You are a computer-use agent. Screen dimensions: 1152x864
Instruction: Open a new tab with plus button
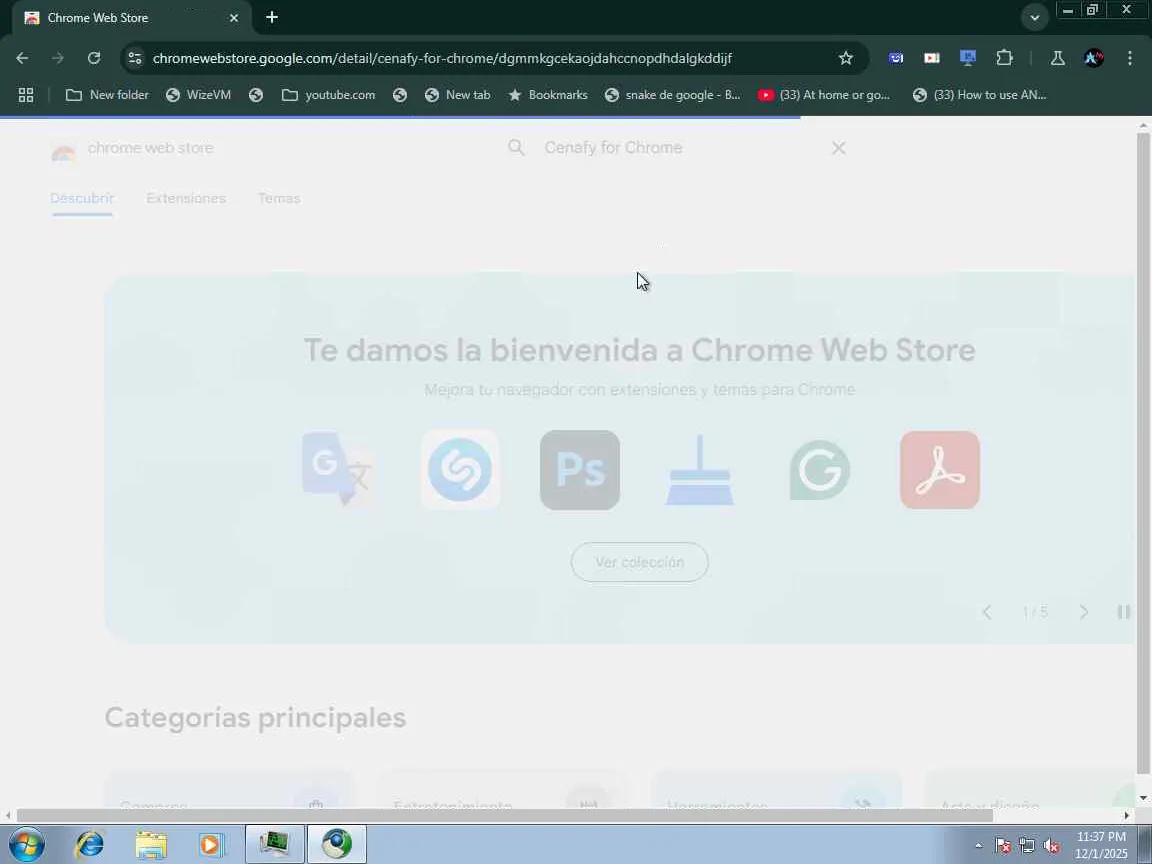[272, 17]
